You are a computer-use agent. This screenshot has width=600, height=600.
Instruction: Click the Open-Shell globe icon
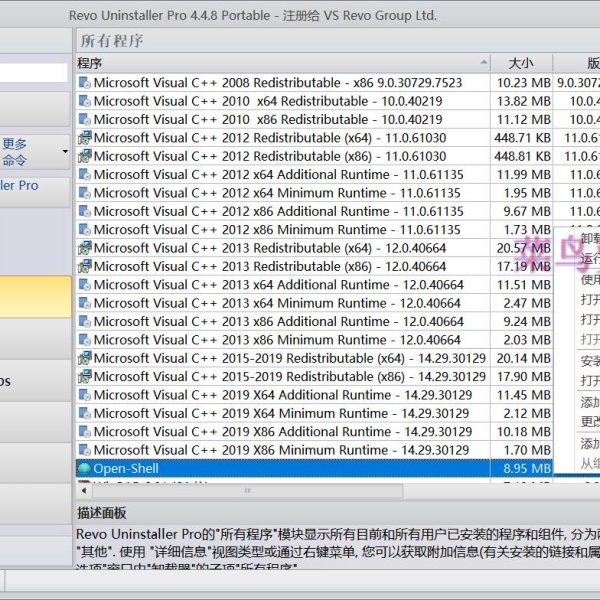point(85,468)
